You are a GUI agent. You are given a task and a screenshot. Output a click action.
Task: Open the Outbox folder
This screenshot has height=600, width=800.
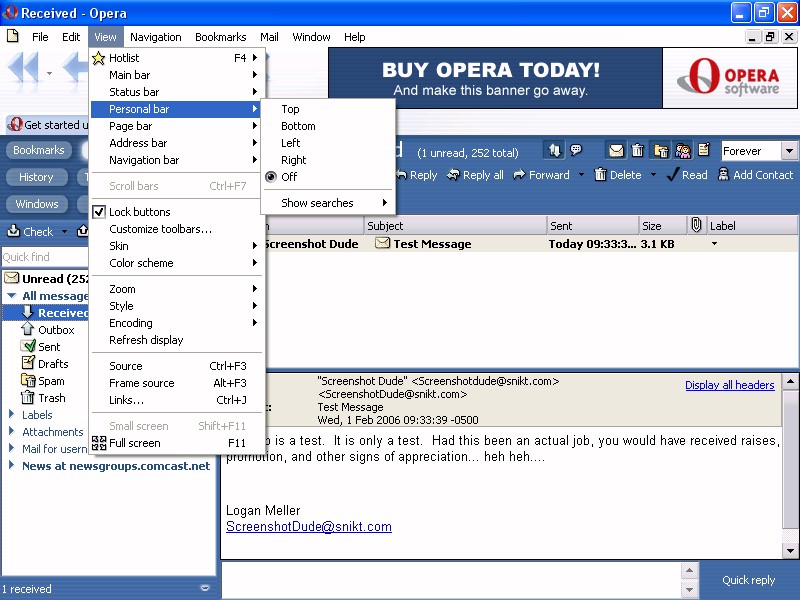pos(48,330)
